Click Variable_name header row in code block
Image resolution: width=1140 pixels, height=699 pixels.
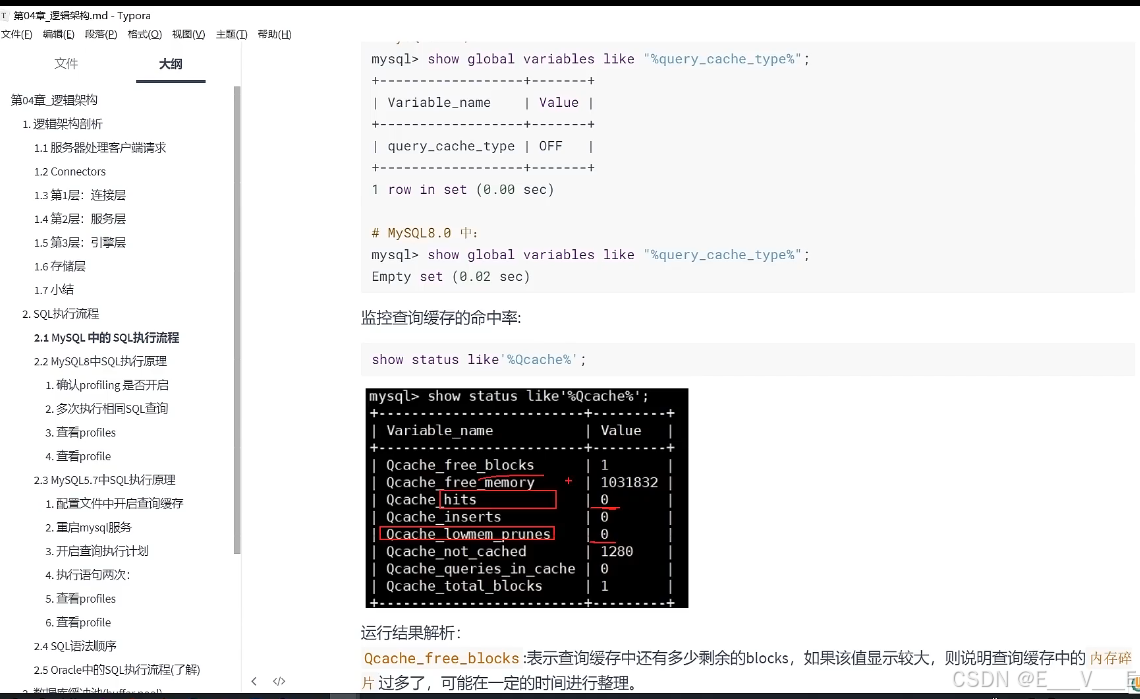(483, 103)
